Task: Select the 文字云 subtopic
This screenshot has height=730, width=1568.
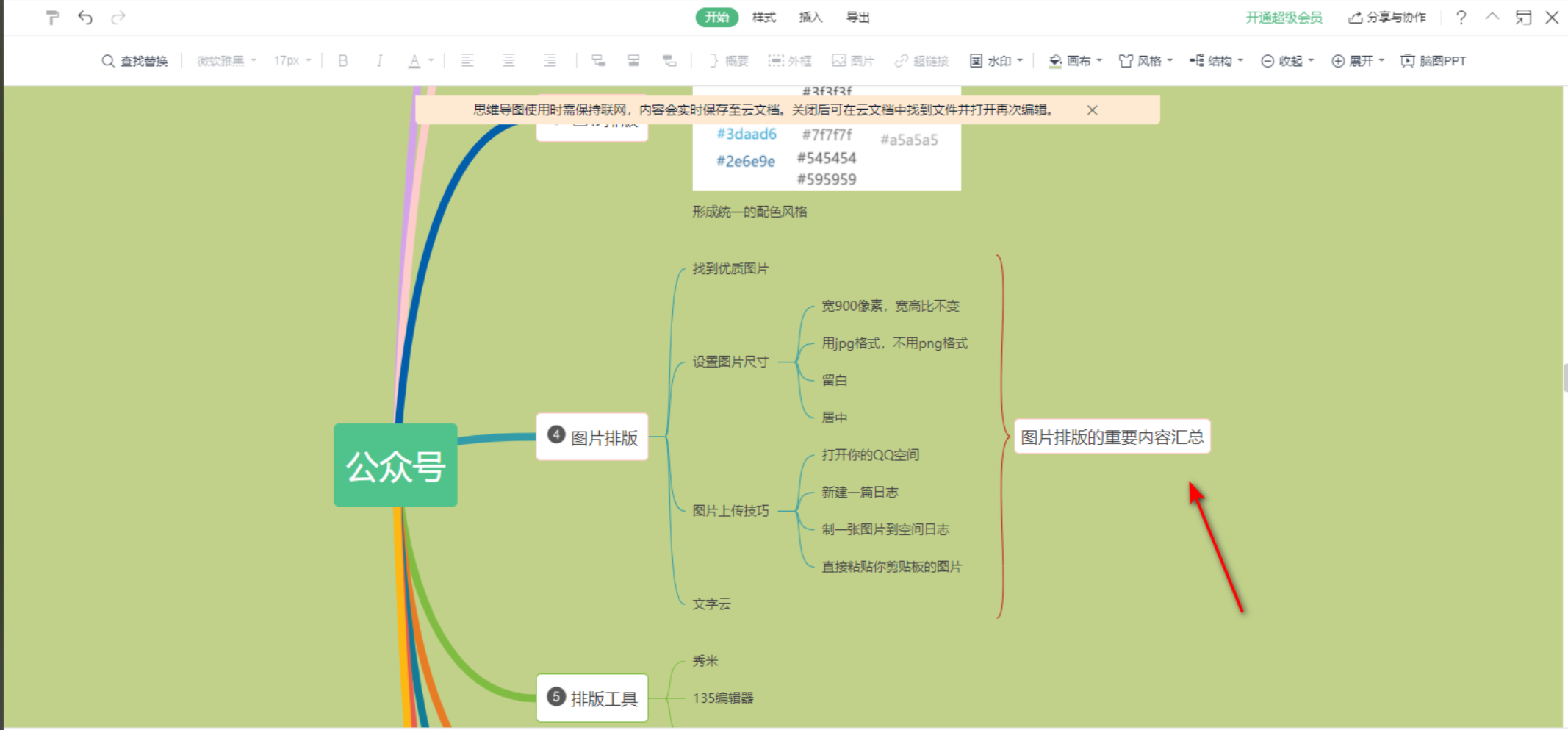Action: (711, 604)
